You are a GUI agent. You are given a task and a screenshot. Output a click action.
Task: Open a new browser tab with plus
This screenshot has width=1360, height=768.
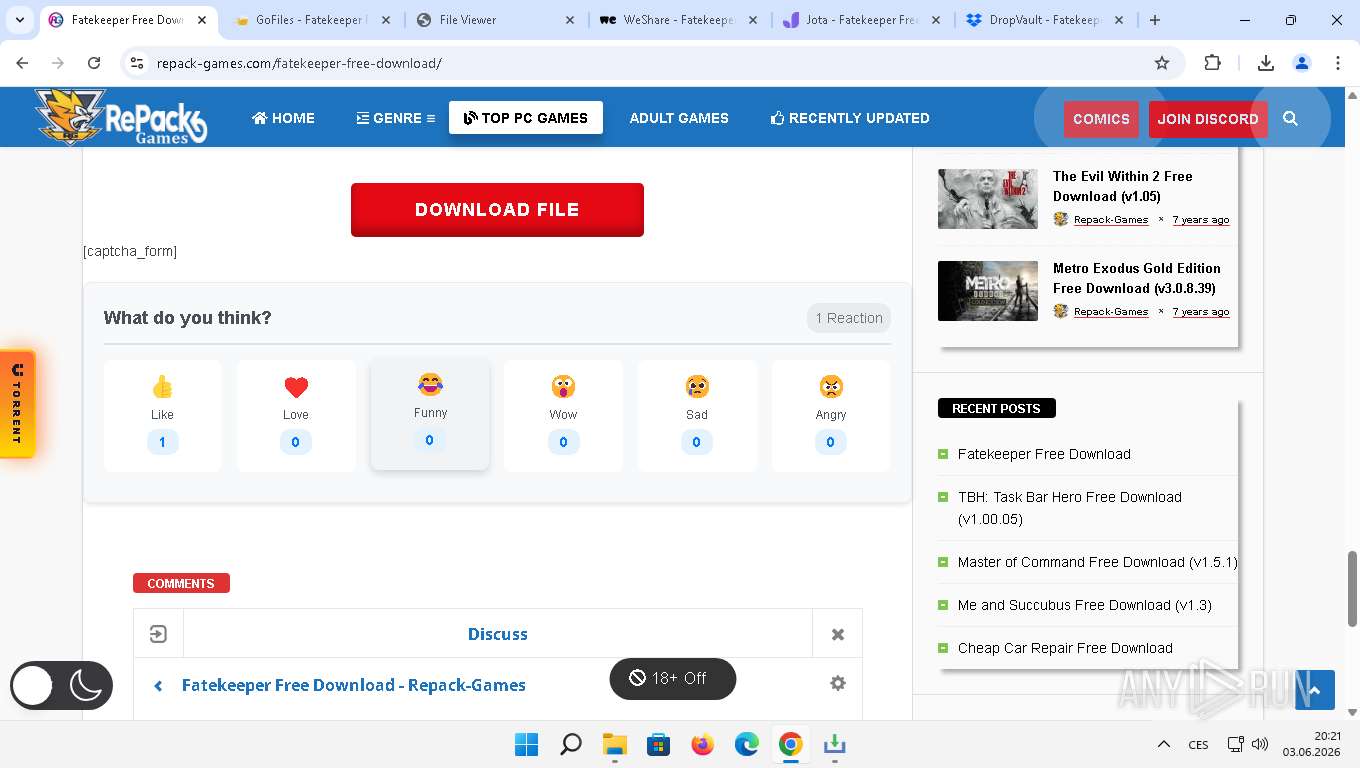coord(1155,20)
